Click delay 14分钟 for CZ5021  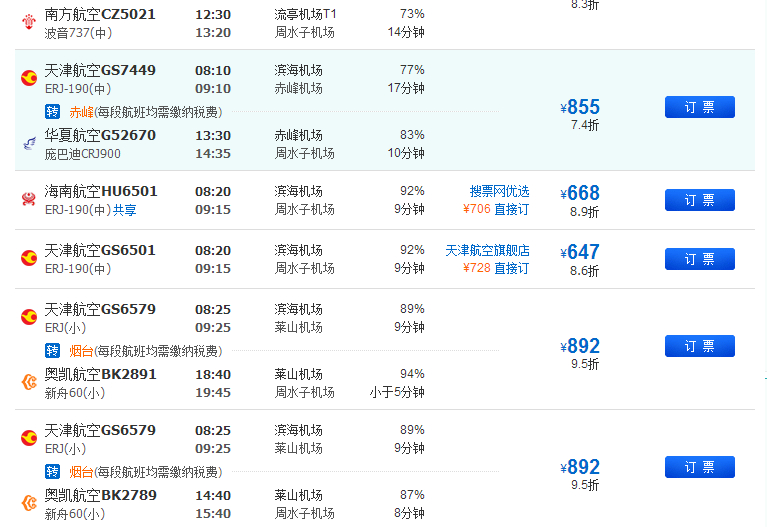[x=406, y=32]
